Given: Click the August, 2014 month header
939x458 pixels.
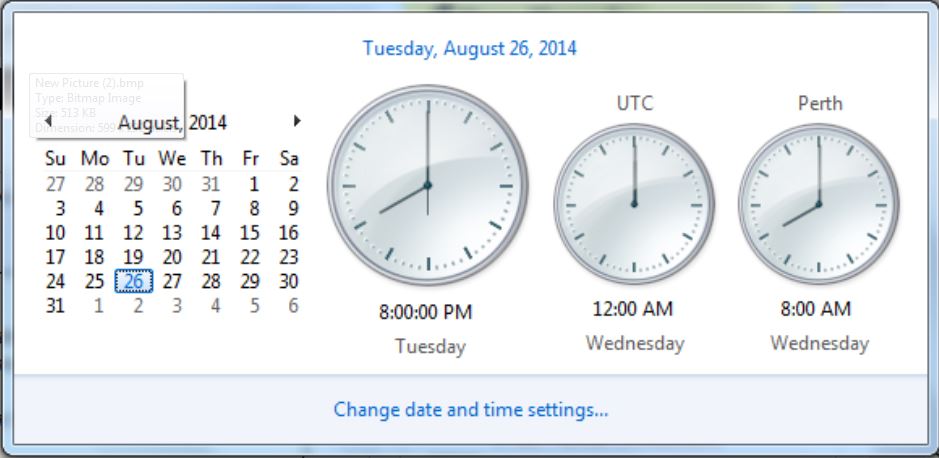Looking at the screenshot, I should point(172,123).
